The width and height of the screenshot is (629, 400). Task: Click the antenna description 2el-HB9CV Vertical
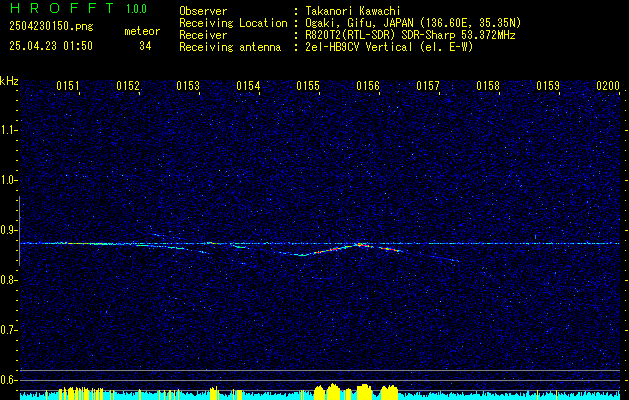[389, 47]
